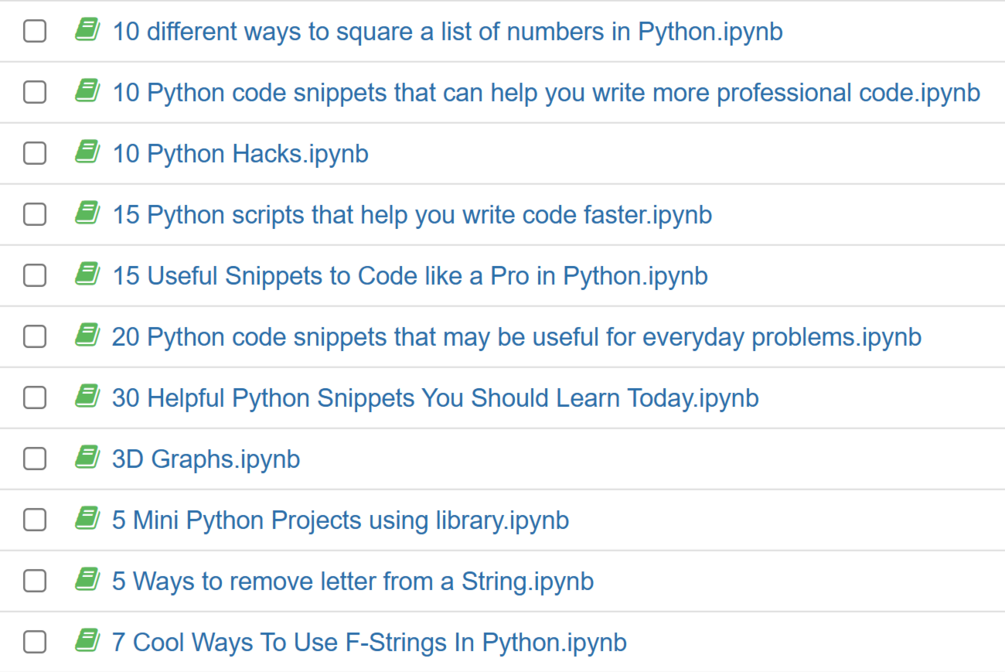This screenshot has width=1005, height=672.
Task: Click the notebook icon next to 5 Mini Python Projects
Action: 87,519
